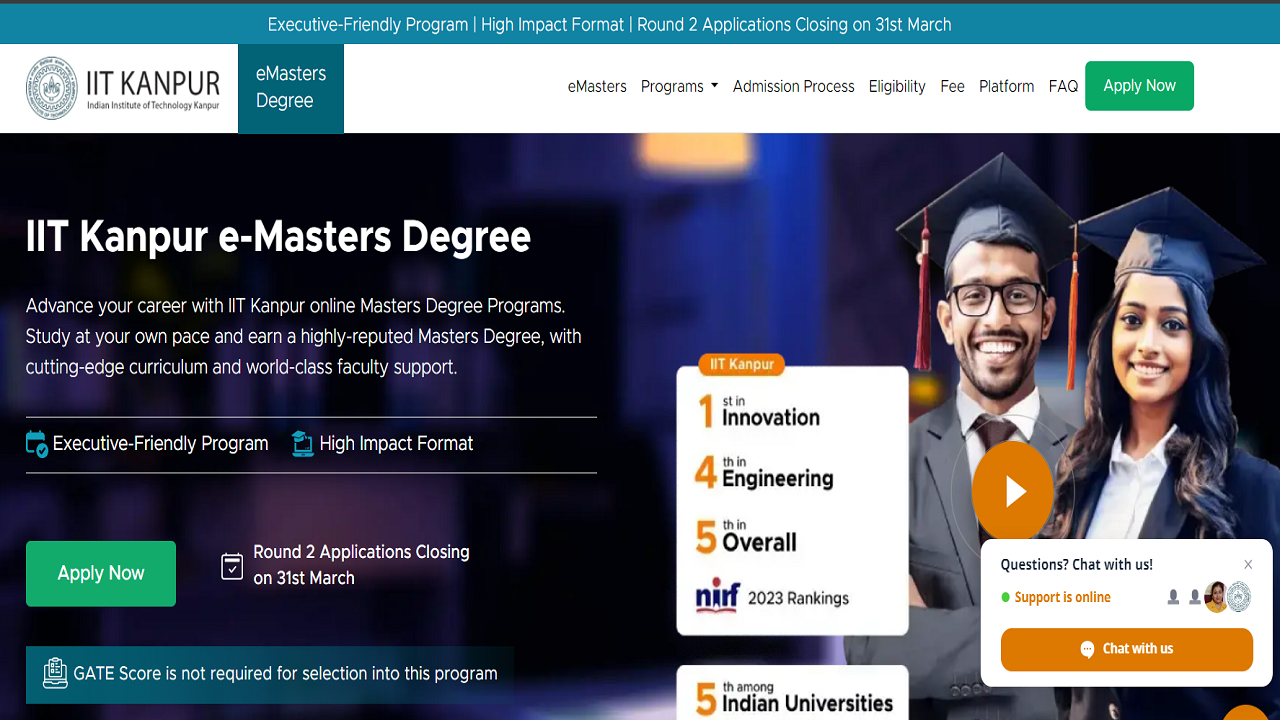Screen dimensions: 1280x720
Task: Go to eMasters nav link
Action: (597, 86)
